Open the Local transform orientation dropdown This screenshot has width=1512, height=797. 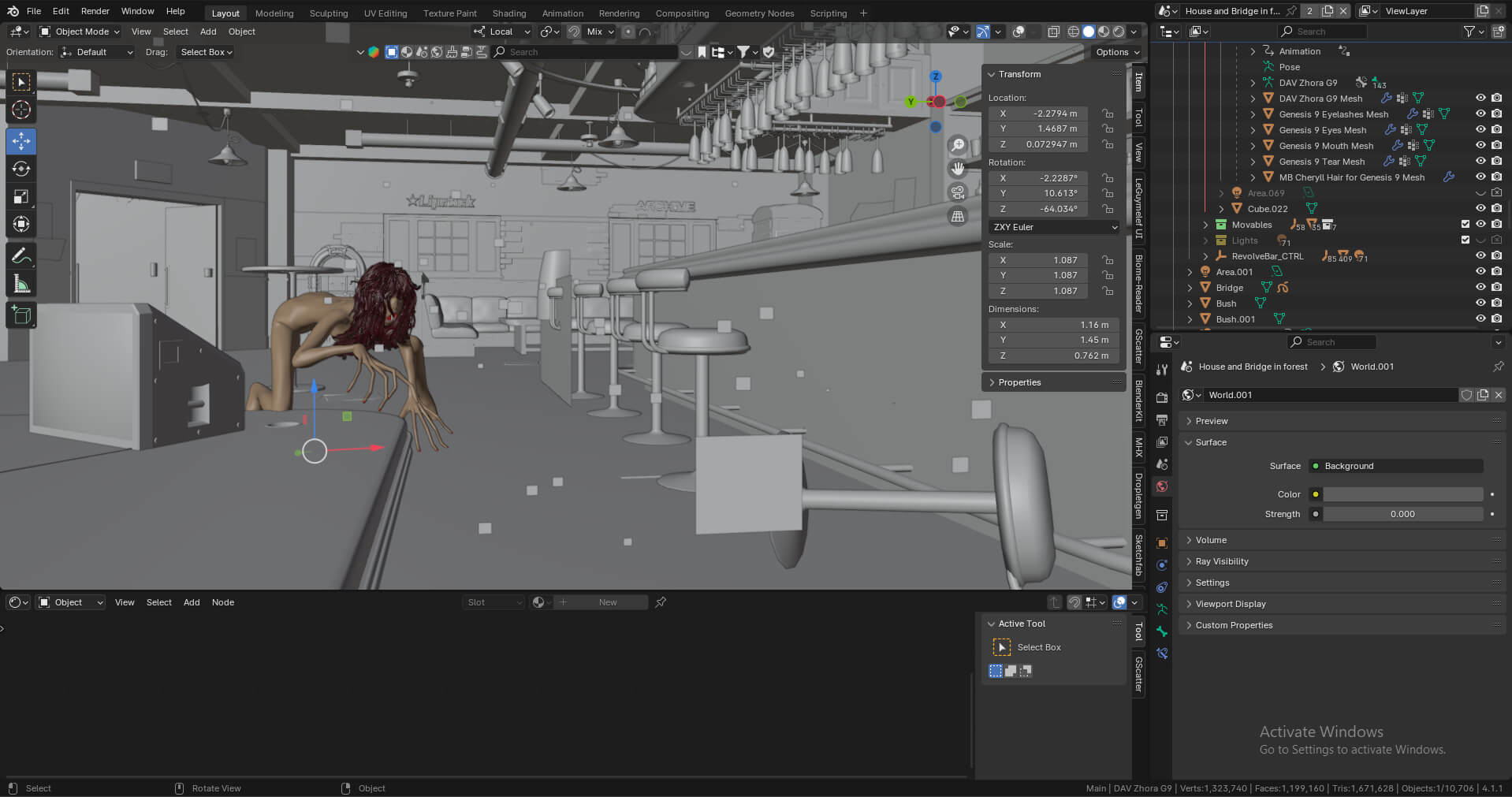click(502, 32)
